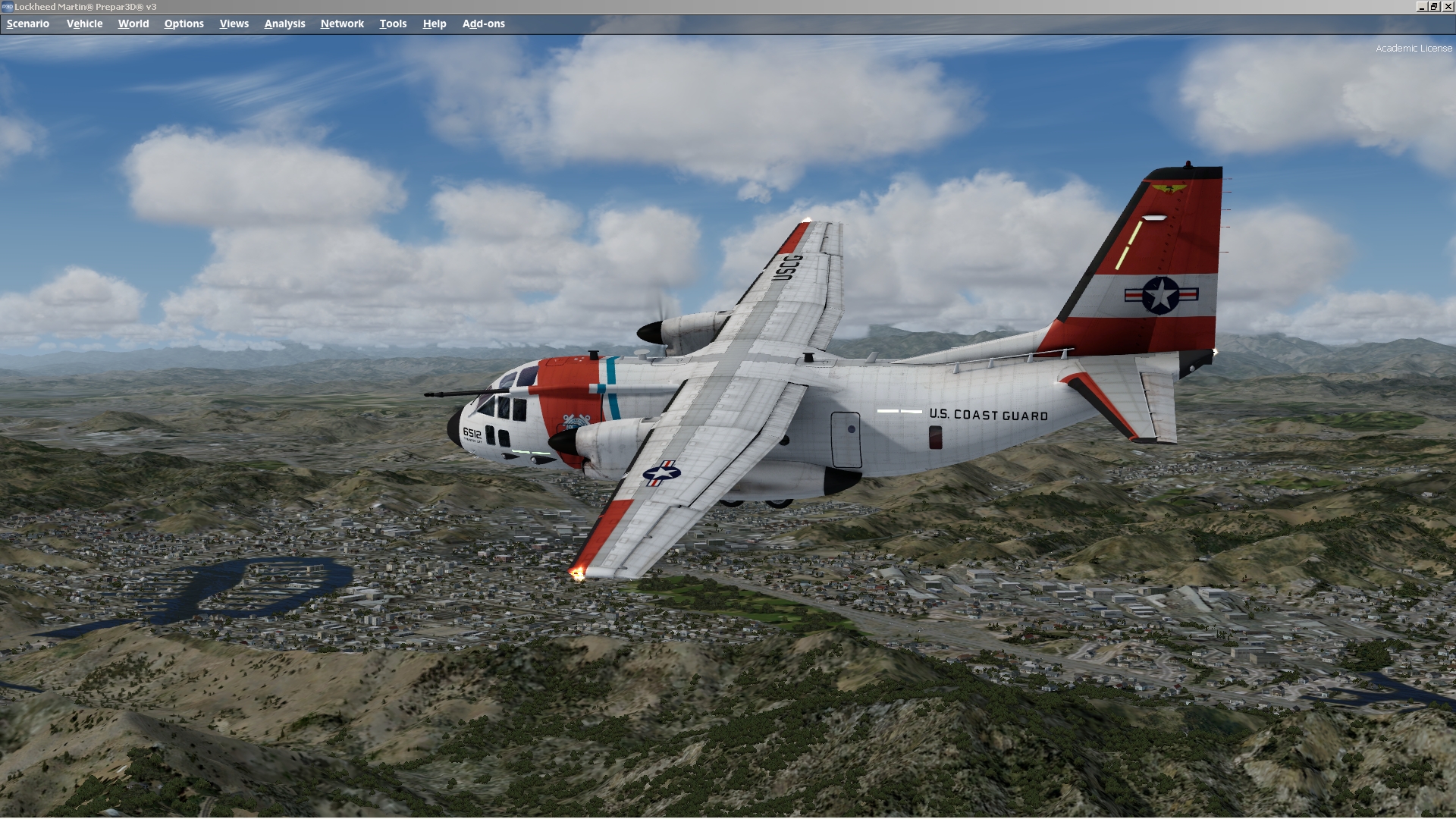
Task: Open the Network menu
Action: pyautogui.click(x=342, y=24)
